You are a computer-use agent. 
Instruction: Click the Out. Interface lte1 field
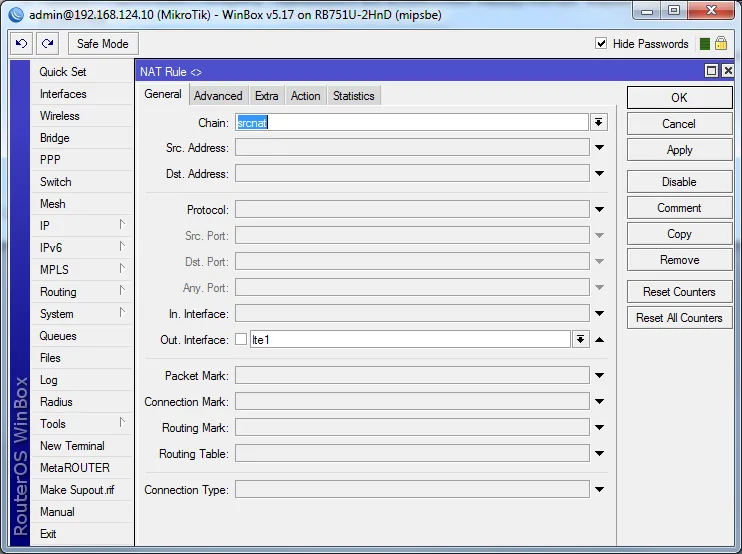click(x=410, y=339)
